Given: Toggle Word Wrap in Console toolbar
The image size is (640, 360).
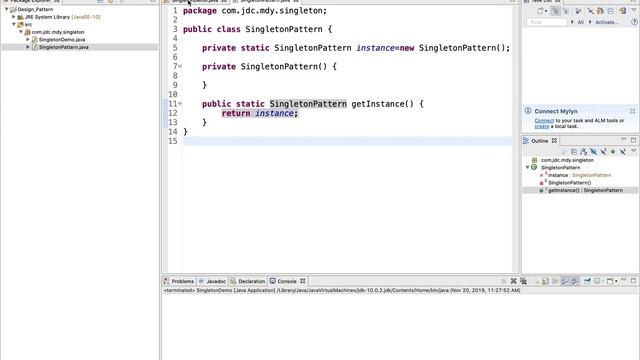Looking at the screenshot, I should pyautogui.click(x=555, y=281).
